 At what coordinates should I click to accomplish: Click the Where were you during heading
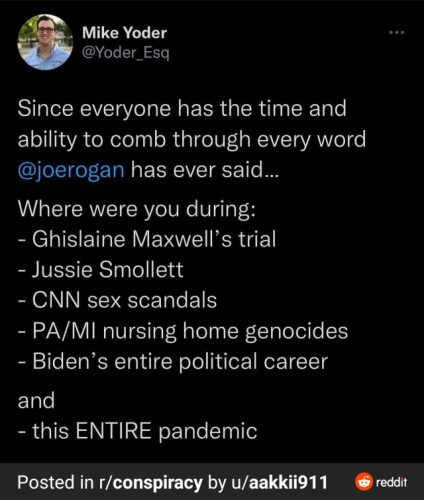(x=137, y=209)
